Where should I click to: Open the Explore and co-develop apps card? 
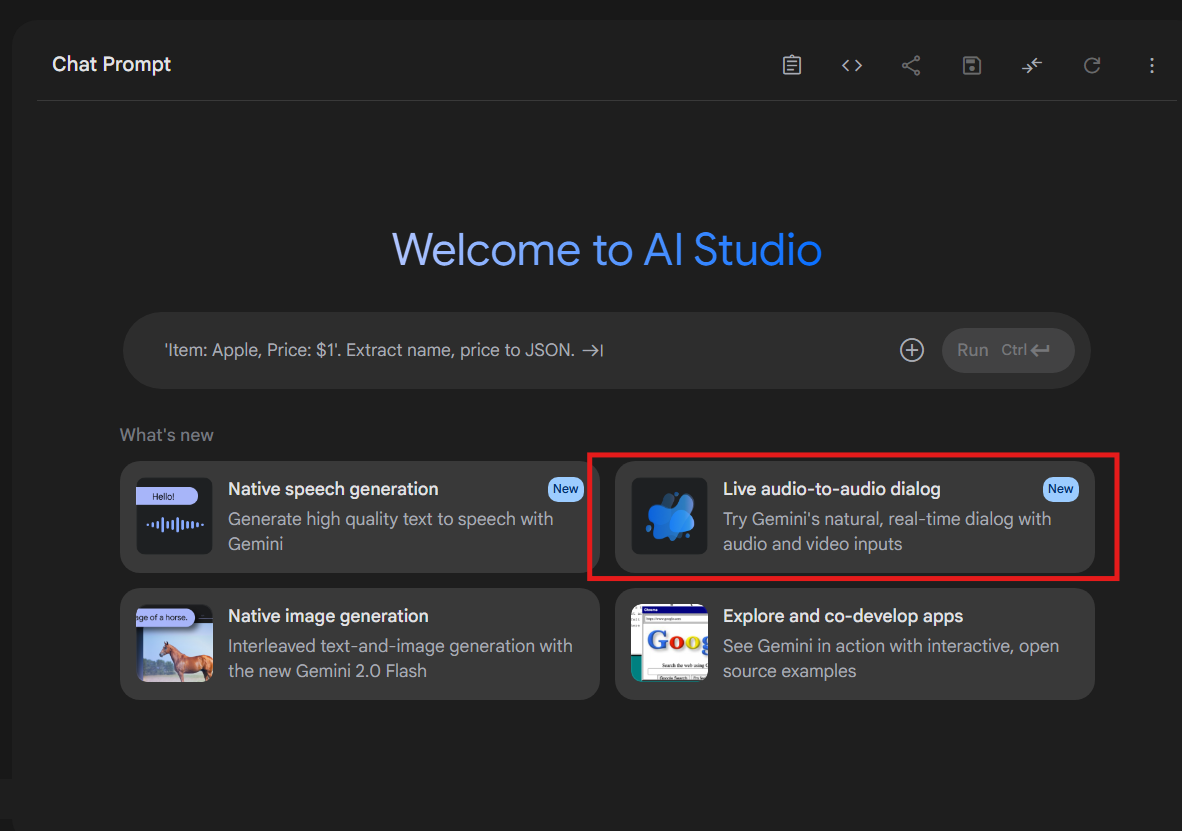tap(855, 644)
